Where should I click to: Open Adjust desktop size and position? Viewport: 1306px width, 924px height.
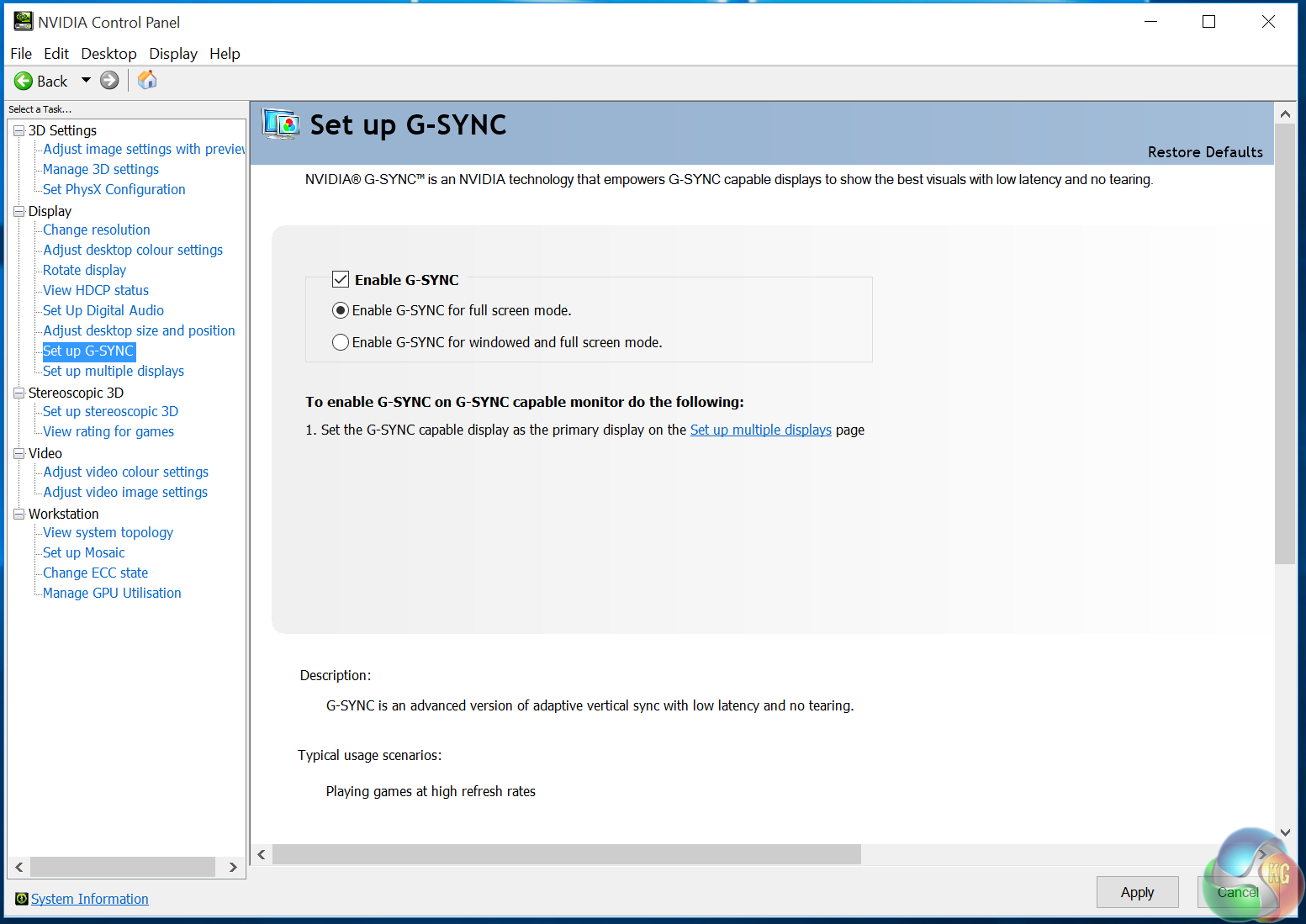140,330
